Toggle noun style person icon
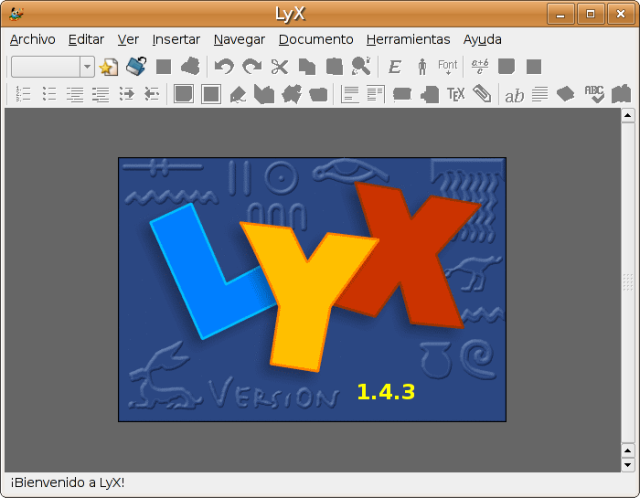The height and width of the screenshot is (498, 640). point(421,67)
